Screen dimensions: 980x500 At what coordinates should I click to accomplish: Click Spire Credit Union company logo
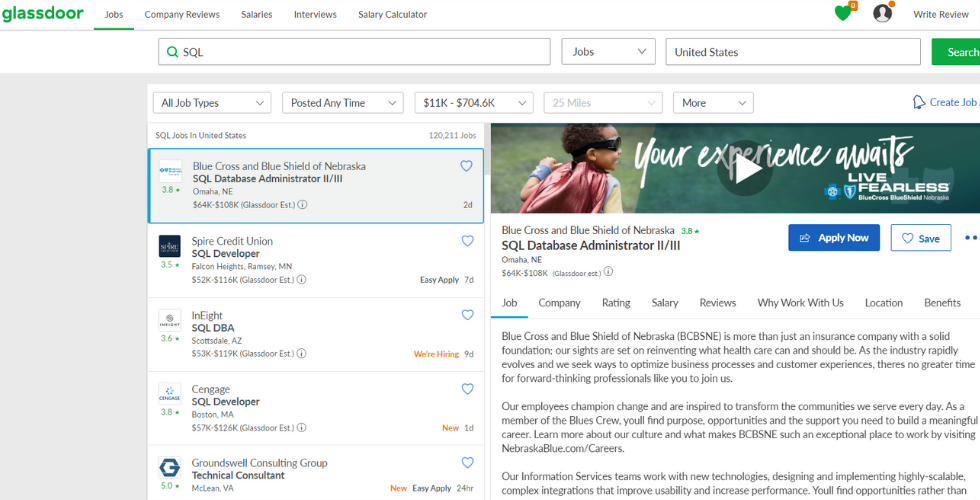[169, 246]
